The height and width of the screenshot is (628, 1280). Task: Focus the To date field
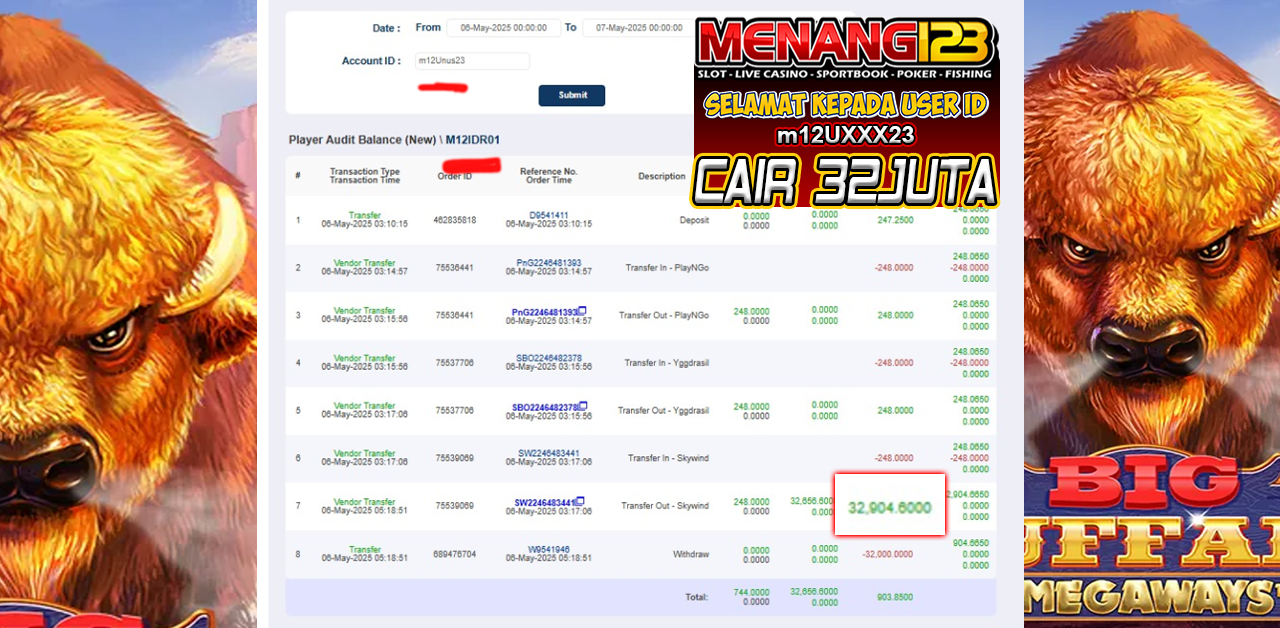pyautogui.click(x=638, y=28)
